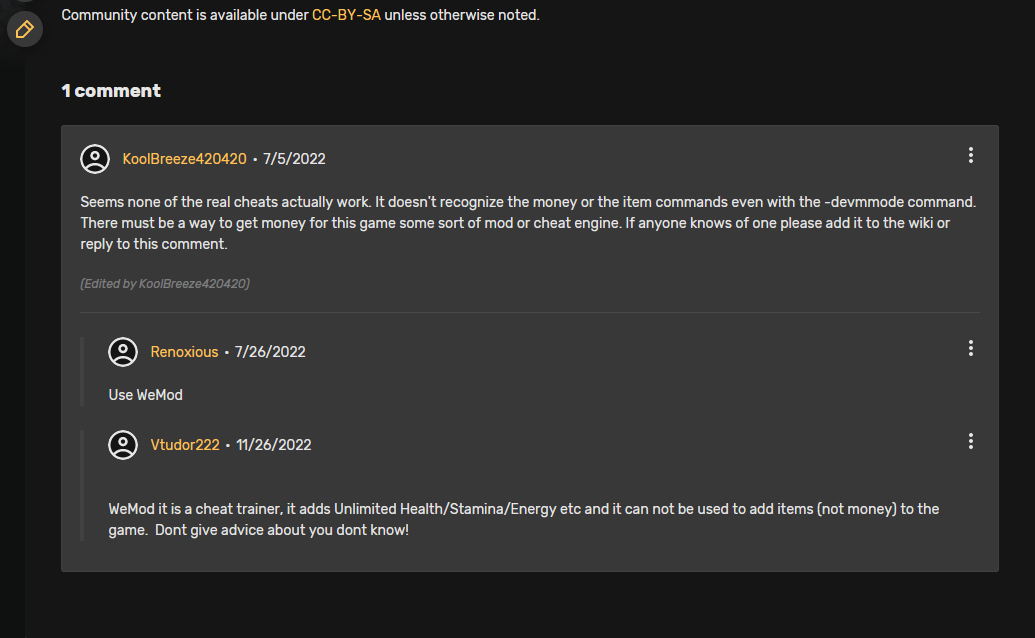1035x638 pixels.
Task: Open Vtudor222's user profile link
Action: pyautogui.click(x=185, y=445)
